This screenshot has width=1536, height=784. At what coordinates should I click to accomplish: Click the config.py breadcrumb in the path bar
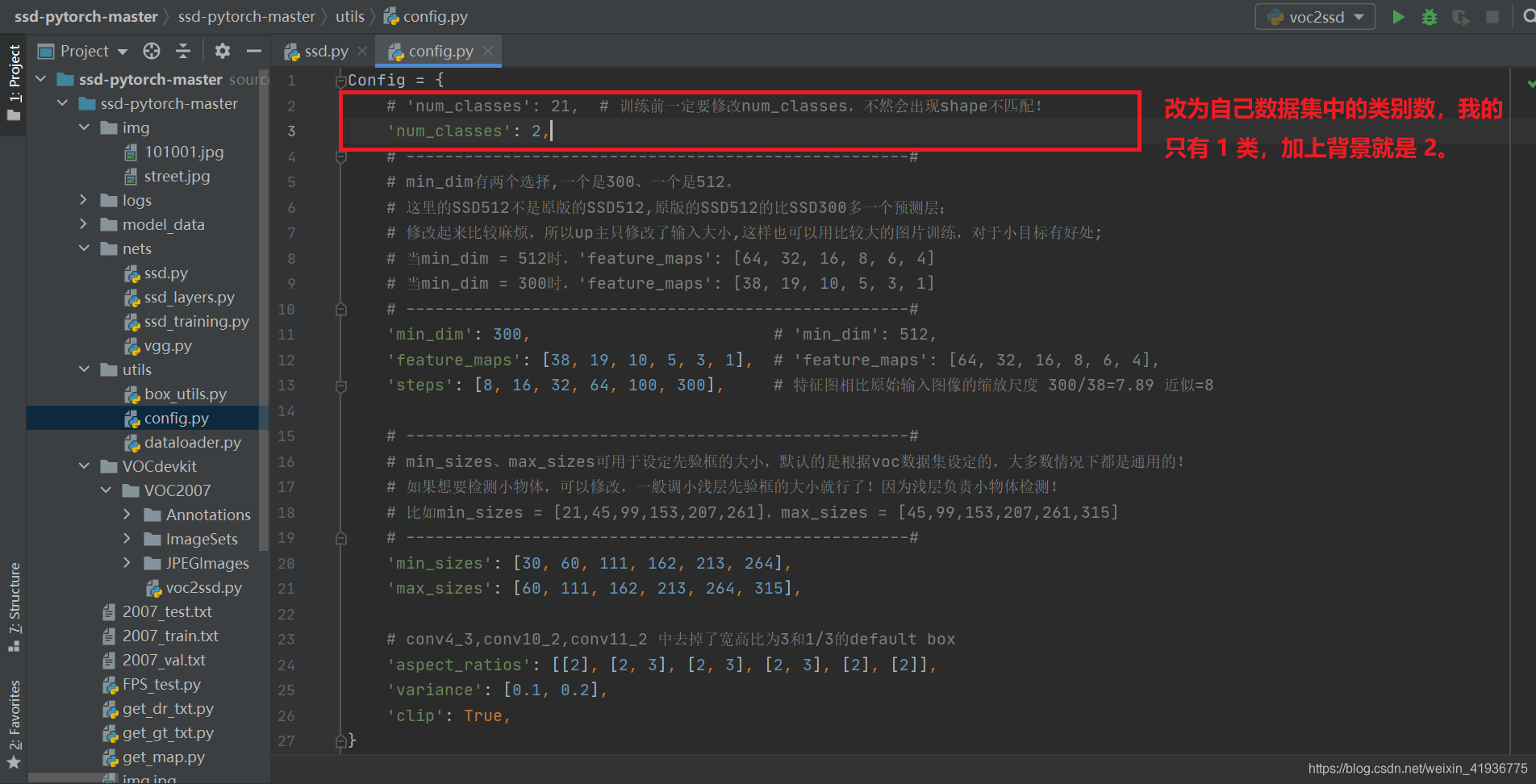[x=426, y=17]
